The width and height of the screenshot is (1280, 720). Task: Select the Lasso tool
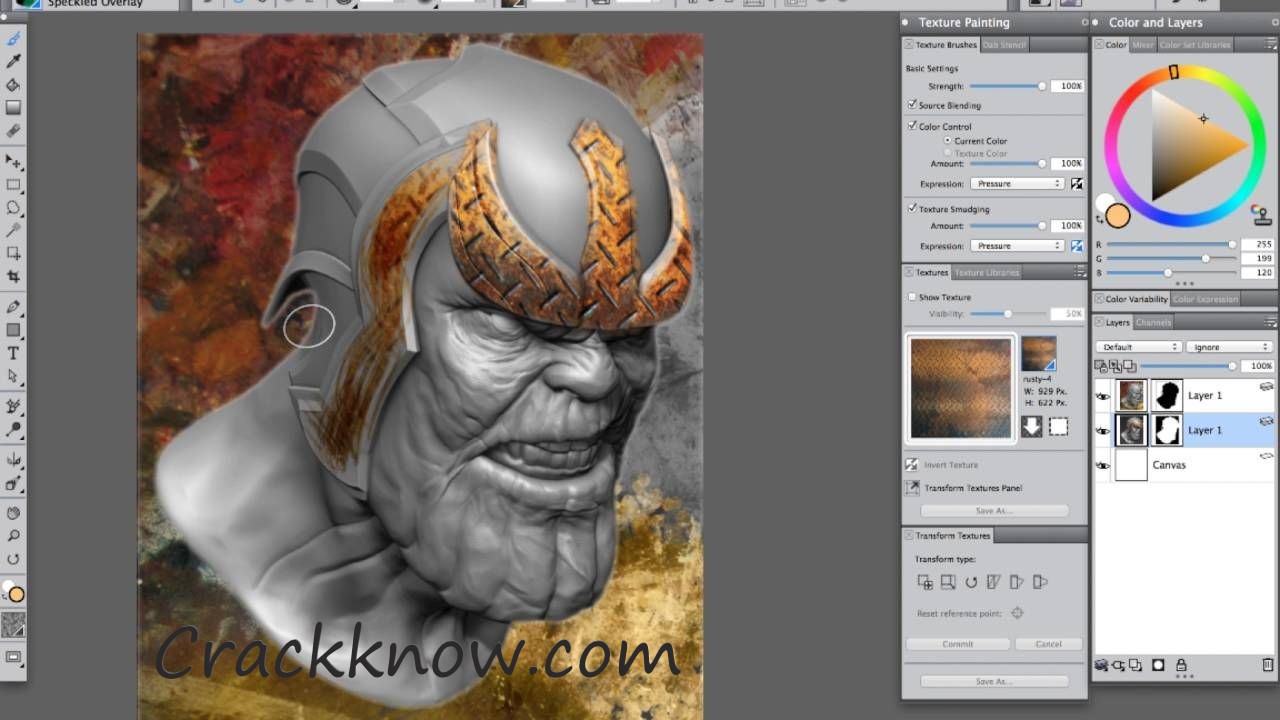[x=14, y=208]
